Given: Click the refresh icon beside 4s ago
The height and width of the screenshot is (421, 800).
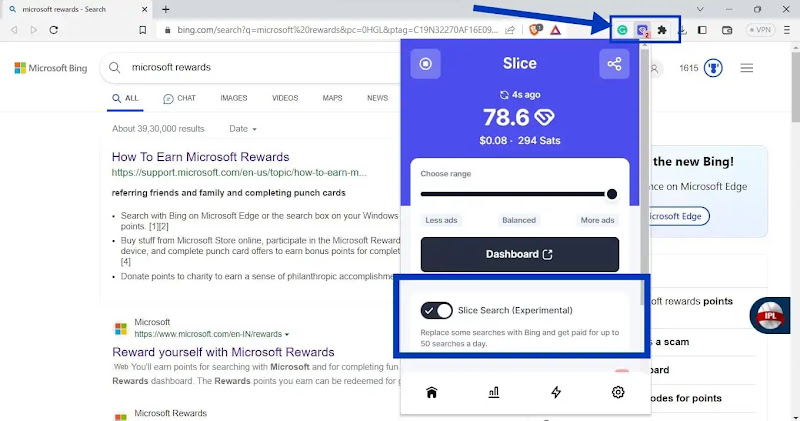Looking at the screenshot, I should [504, 94].
